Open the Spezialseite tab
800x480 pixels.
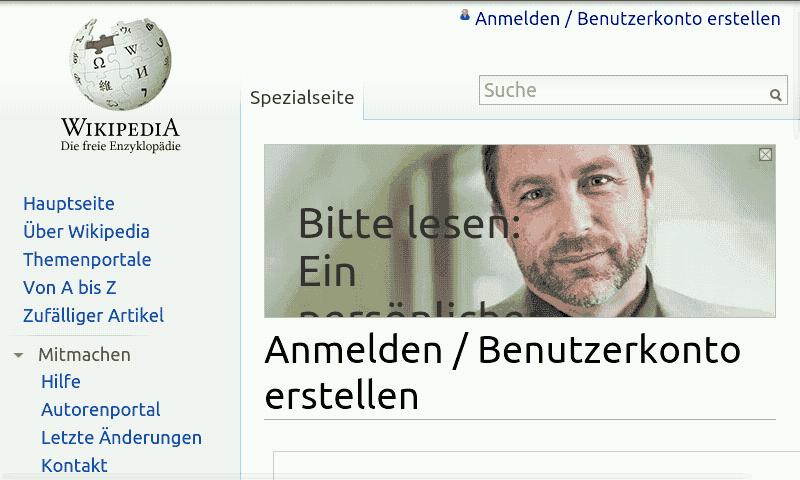pyautogui.click(x=302, y=97)
